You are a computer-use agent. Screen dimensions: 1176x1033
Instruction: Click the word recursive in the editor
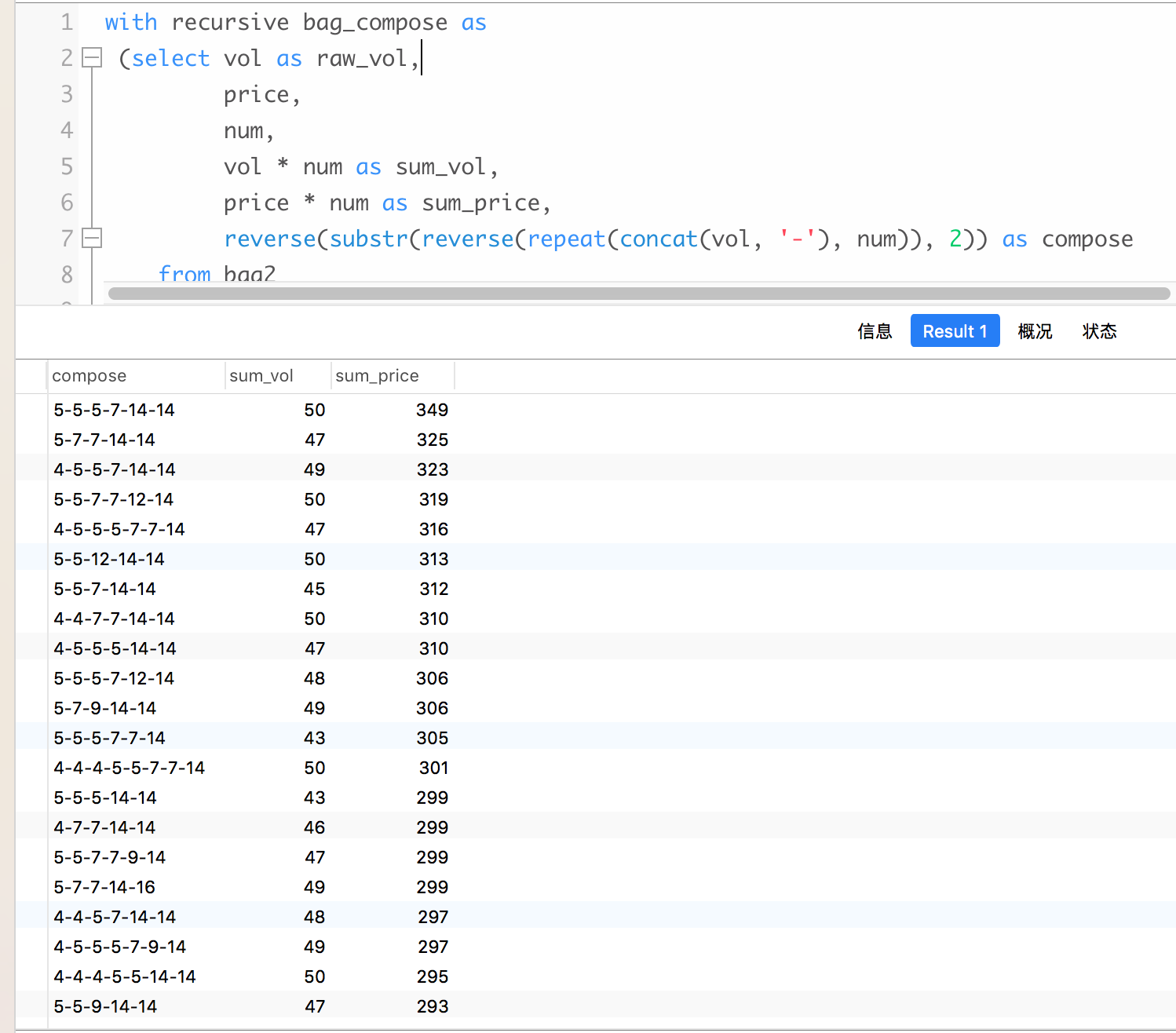pyautogui.click(x=230, y=22)
